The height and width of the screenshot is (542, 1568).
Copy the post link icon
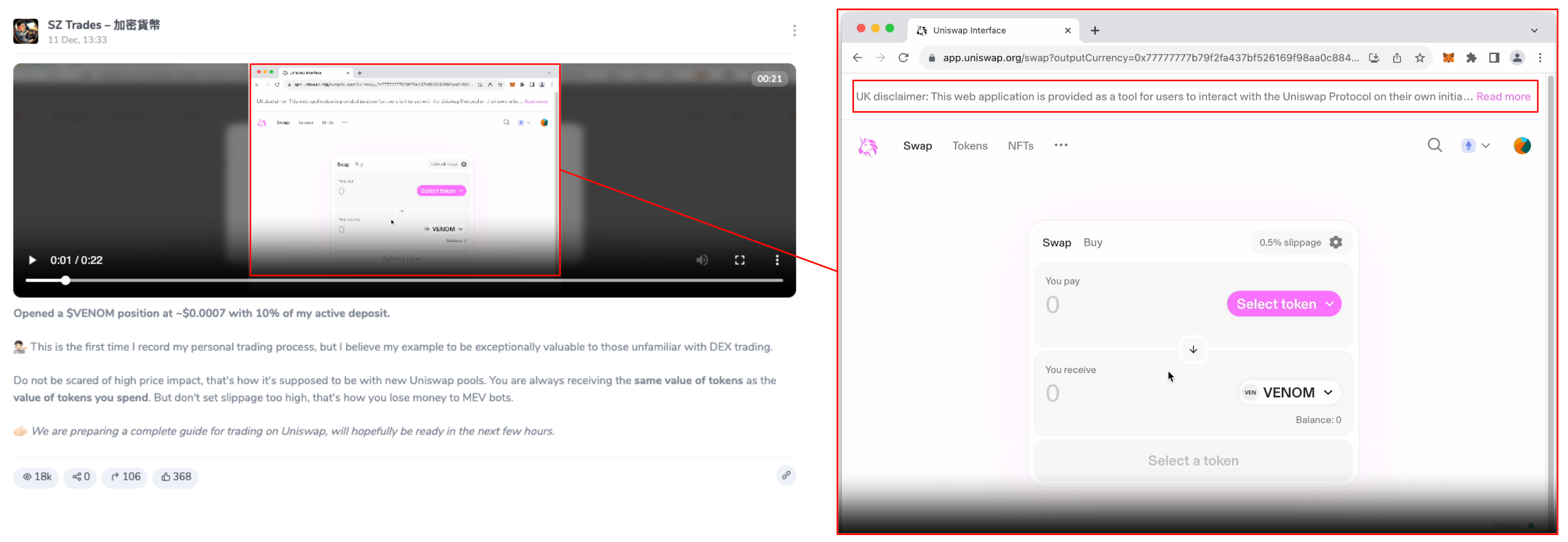(786, 475)
